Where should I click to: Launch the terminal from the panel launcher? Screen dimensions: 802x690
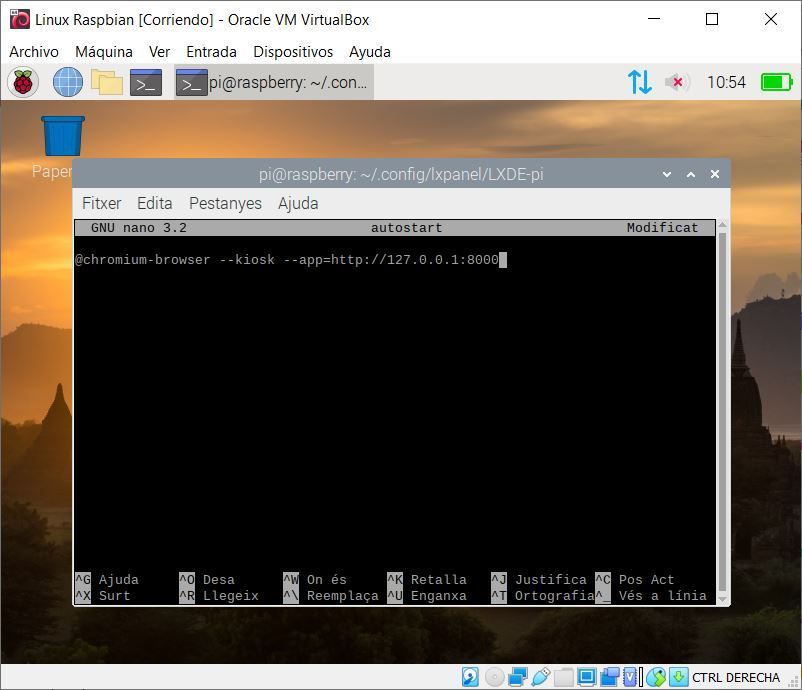146,82
